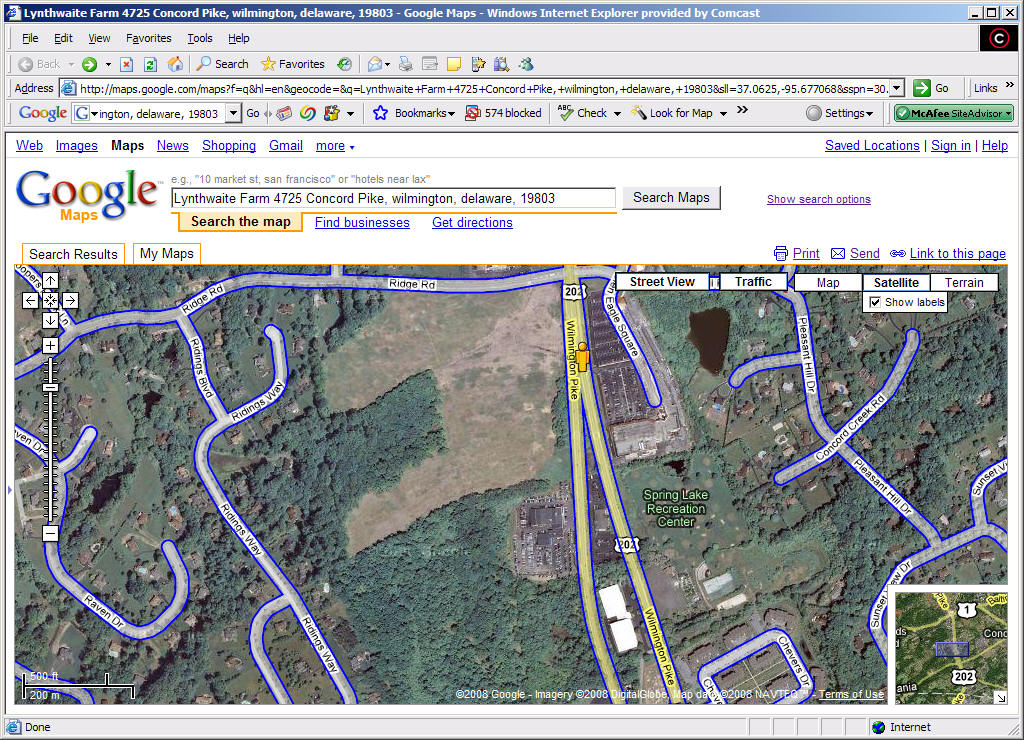The image size is (1024, 740).
Task: Open the File menu
Action: pos(30,38)
